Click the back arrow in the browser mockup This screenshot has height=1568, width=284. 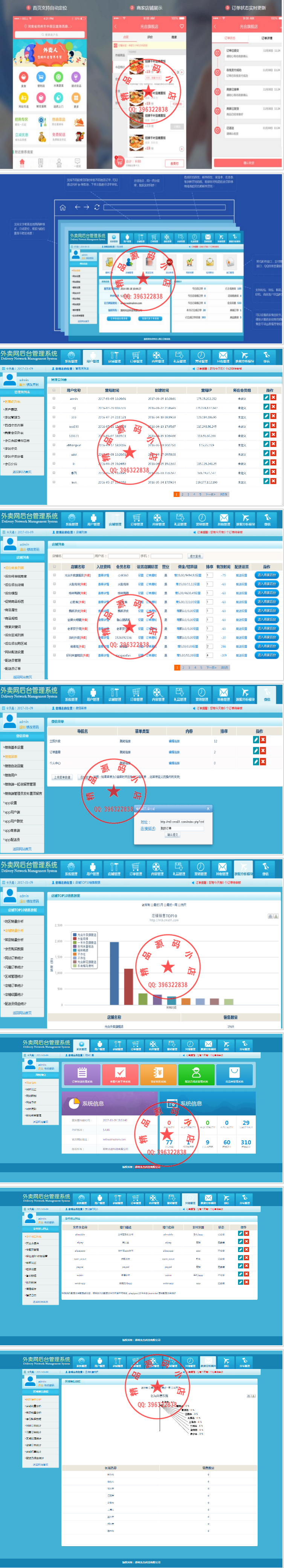(x=78, y=207)
